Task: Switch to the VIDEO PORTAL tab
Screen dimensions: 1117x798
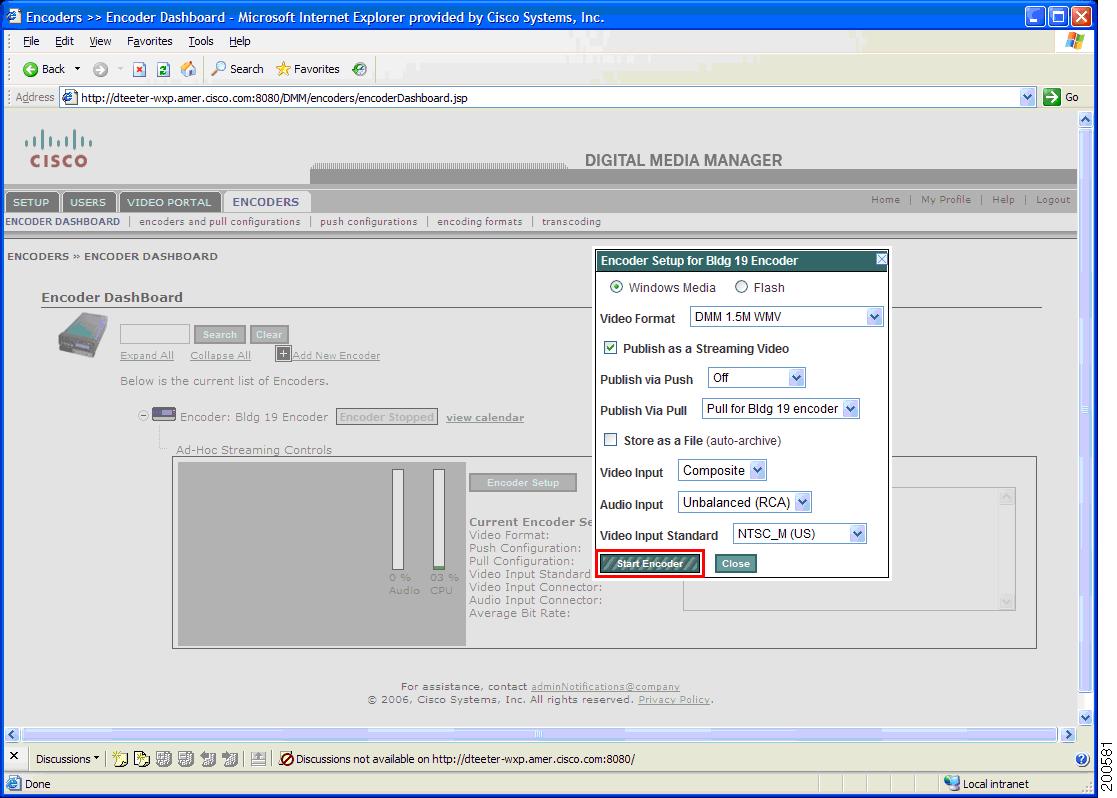Action: tap(170, 201)
